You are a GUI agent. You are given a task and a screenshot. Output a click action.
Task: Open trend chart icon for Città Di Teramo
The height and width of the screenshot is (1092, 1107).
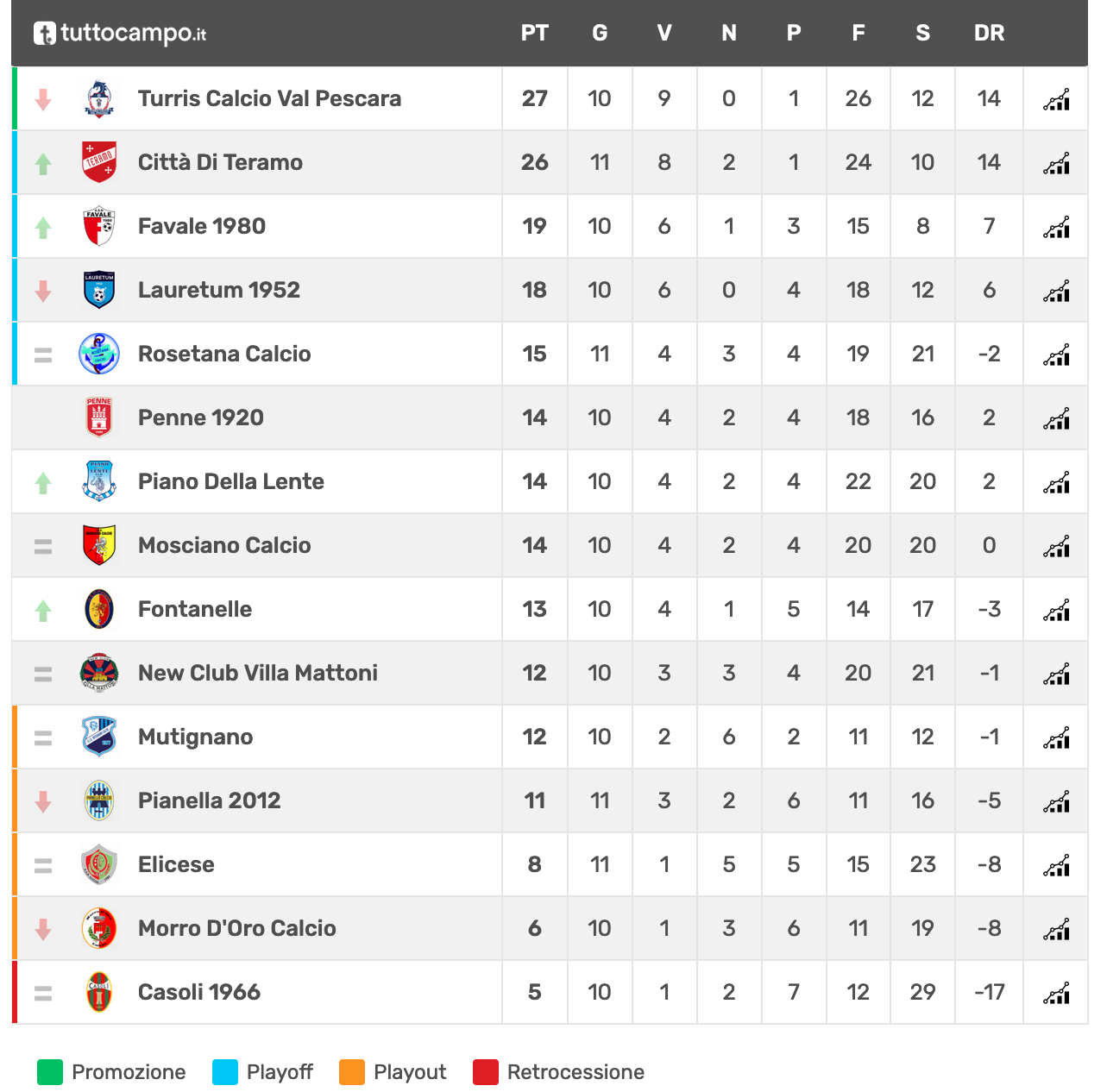click(x=1056, y=163)
